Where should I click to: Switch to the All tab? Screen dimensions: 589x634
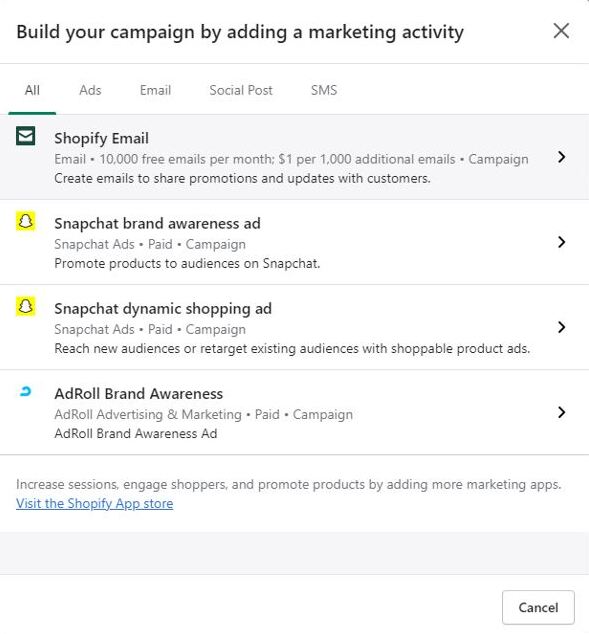tap(32, 90)
